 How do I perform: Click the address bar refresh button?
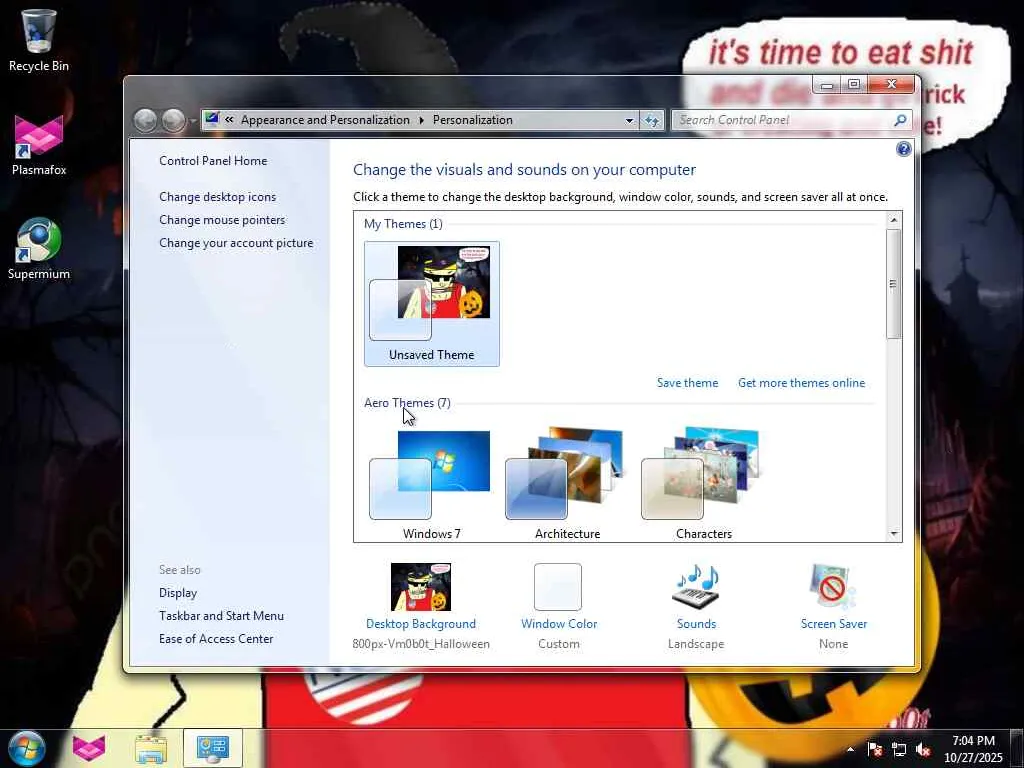point(652,120)
